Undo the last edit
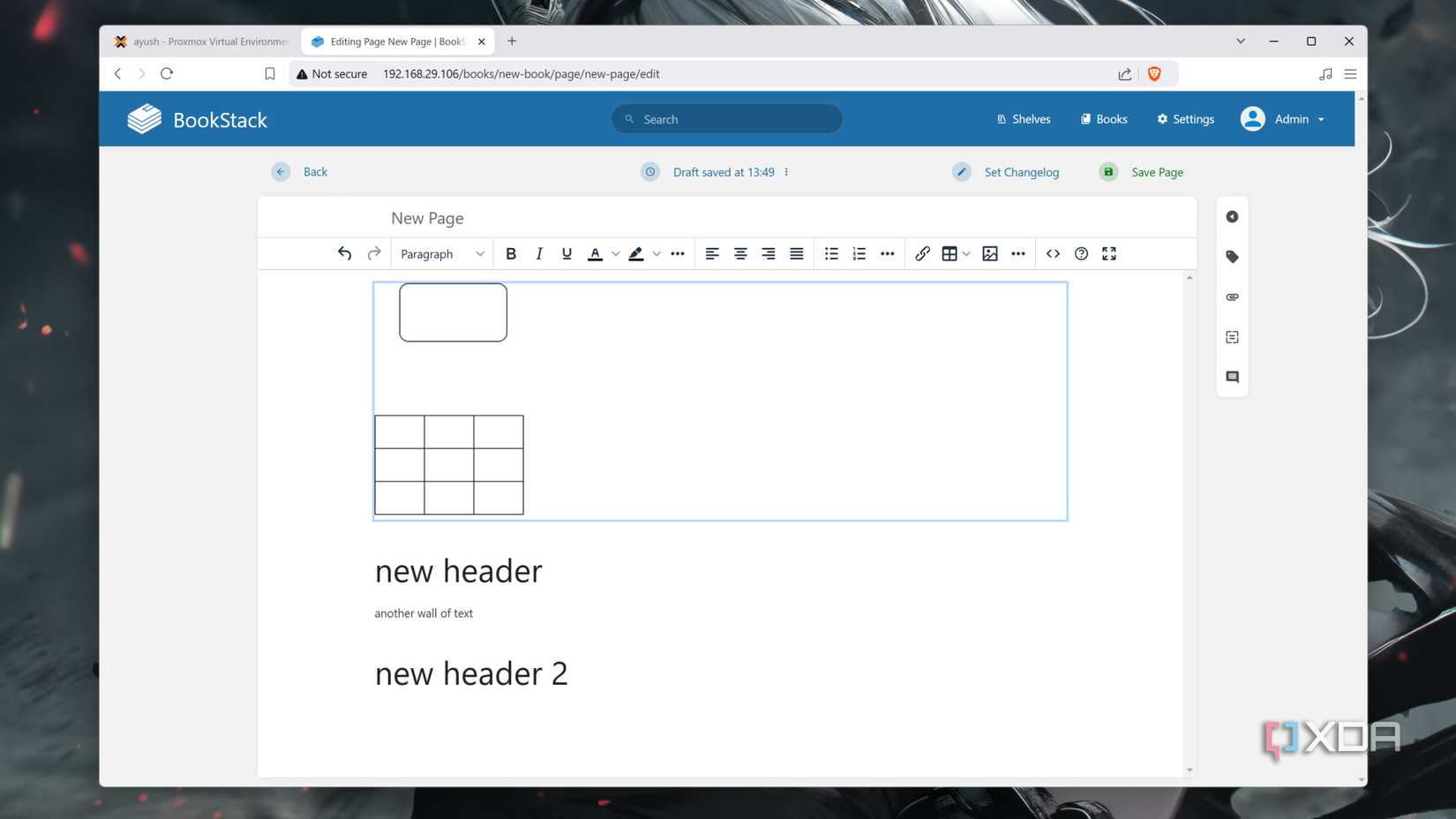This screenshot has height=819, width=1456. [344, 253]
